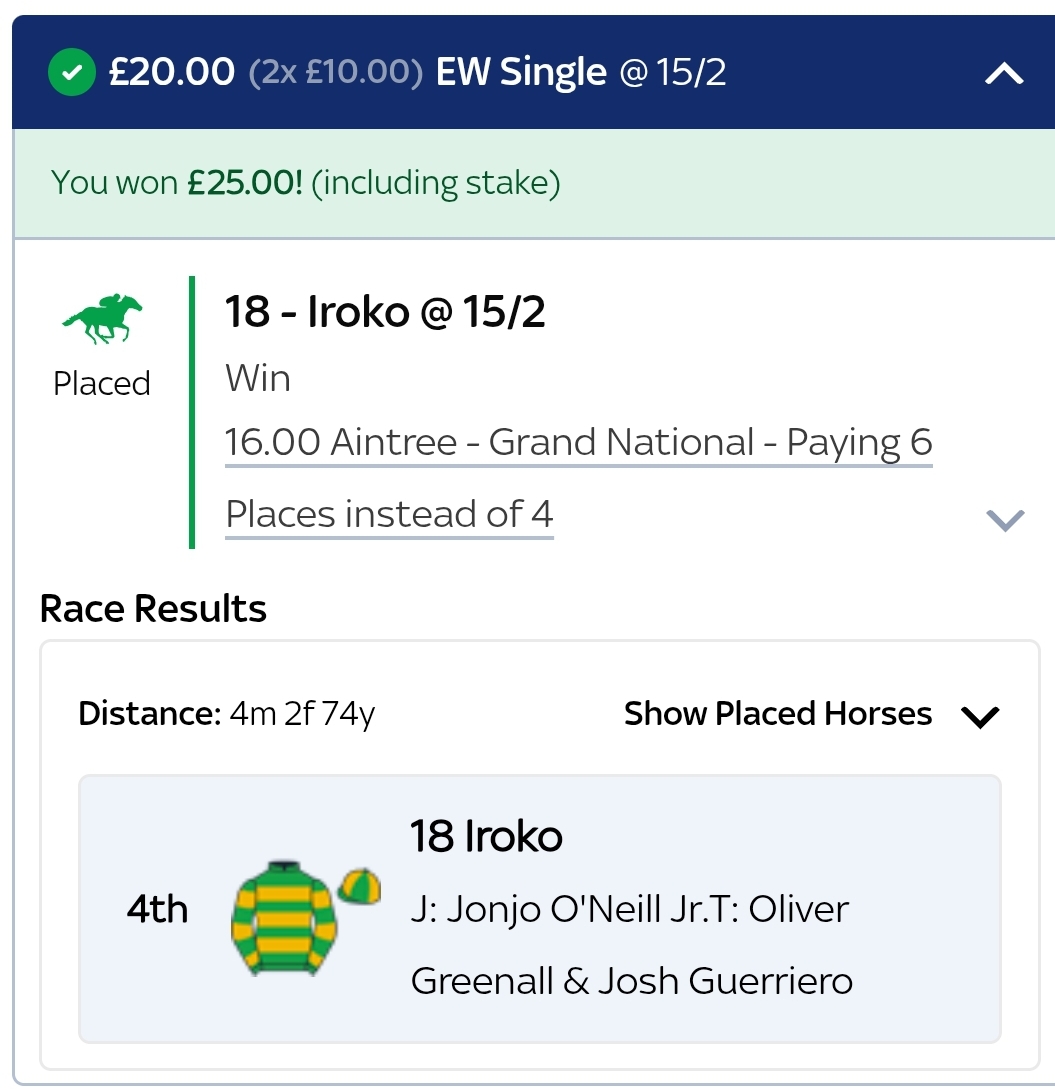
Task: Click the Show Placed Horses chevron arrow
Action: click(x=981, y=717)
